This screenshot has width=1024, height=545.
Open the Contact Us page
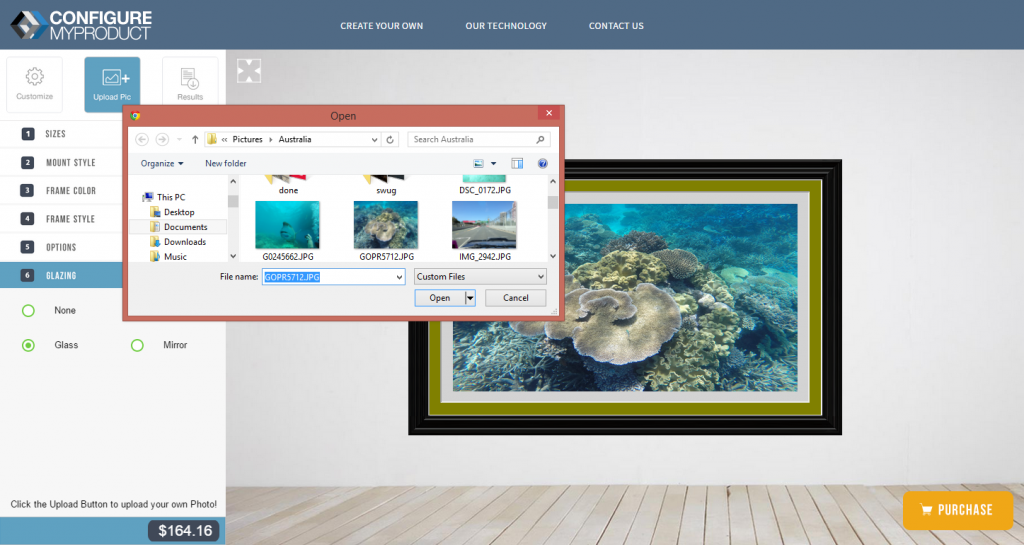tap(616, 26)
